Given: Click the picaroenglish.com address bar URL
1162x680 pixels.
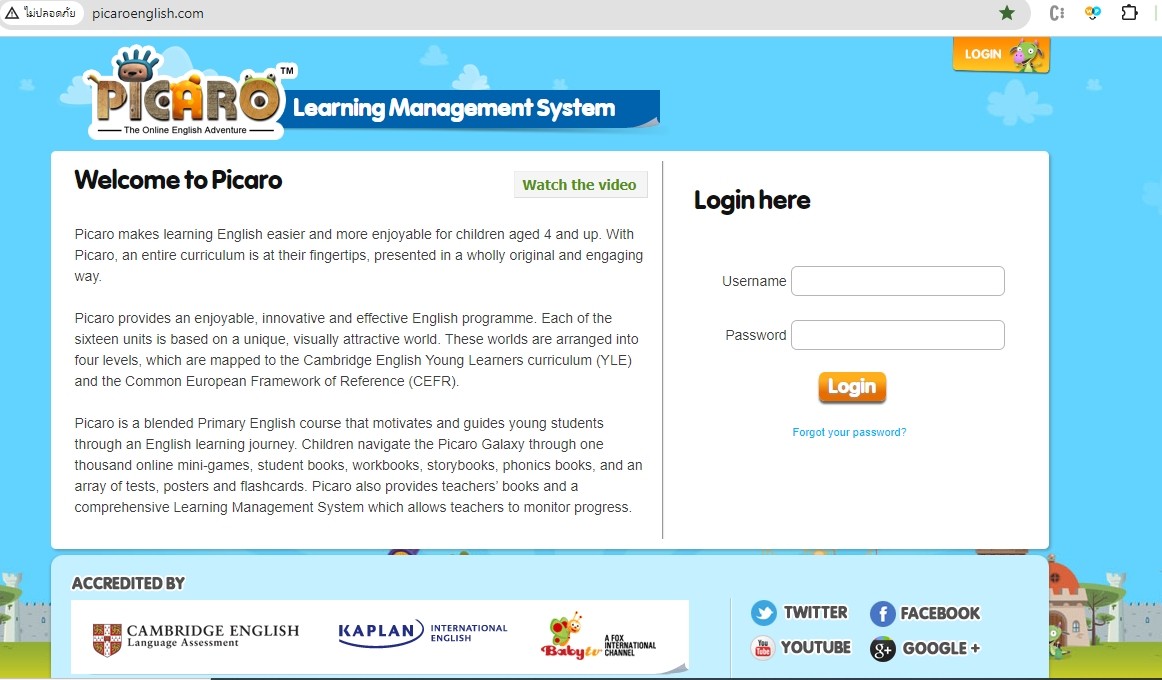Looking at the screenshot, I should (x=148, y=13).
